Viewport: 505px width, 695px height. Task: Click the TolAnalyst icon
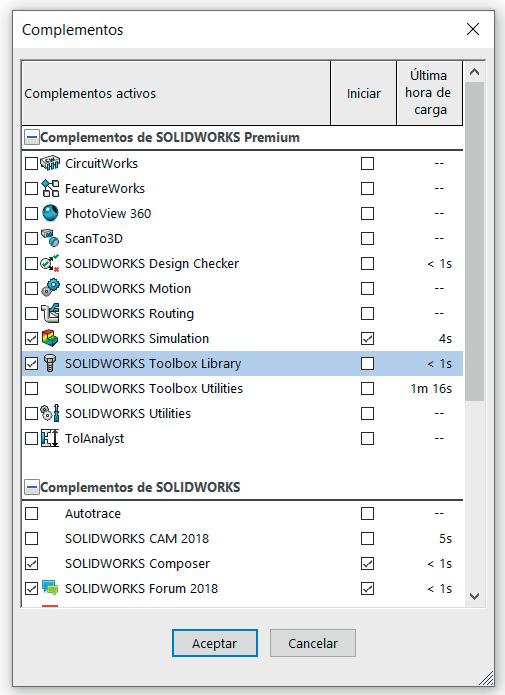pyautogui.click(x=50, y=438)
